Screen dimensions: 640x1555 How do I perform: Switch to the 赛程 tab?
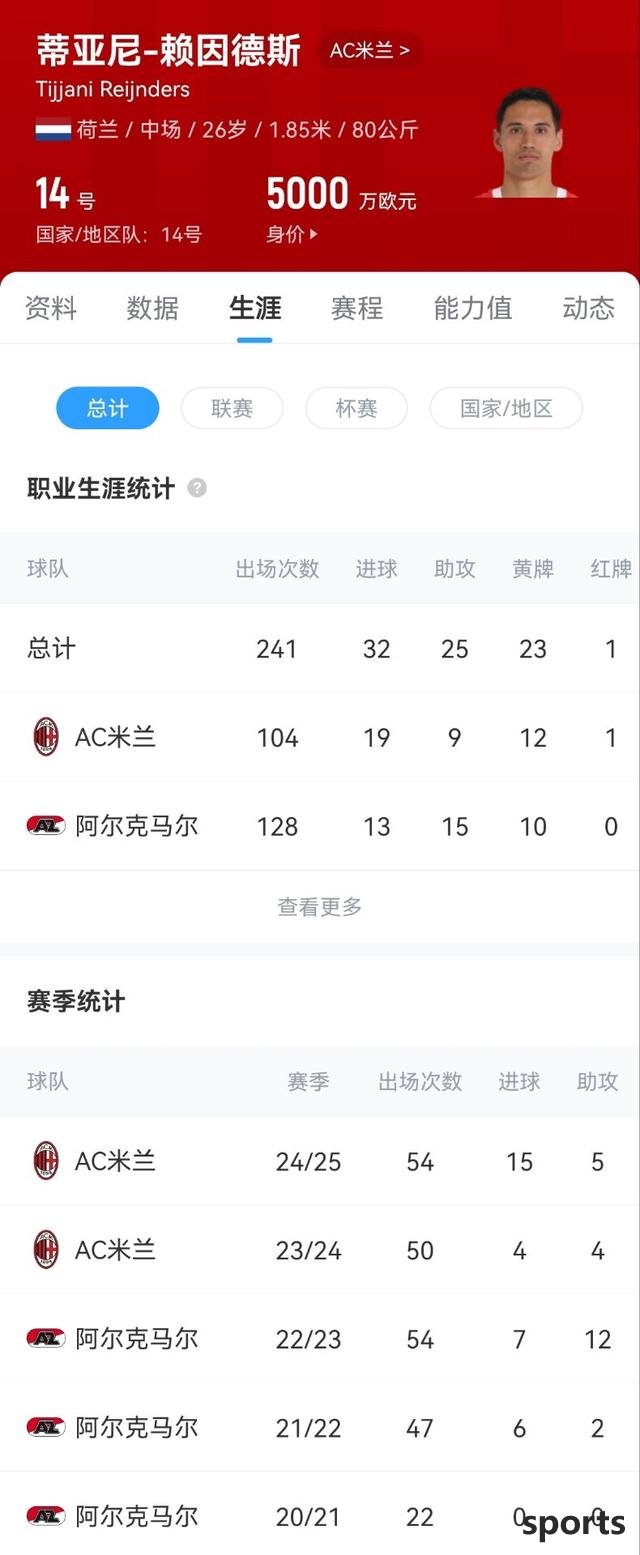pyautogui.click(x=357, y=308)
